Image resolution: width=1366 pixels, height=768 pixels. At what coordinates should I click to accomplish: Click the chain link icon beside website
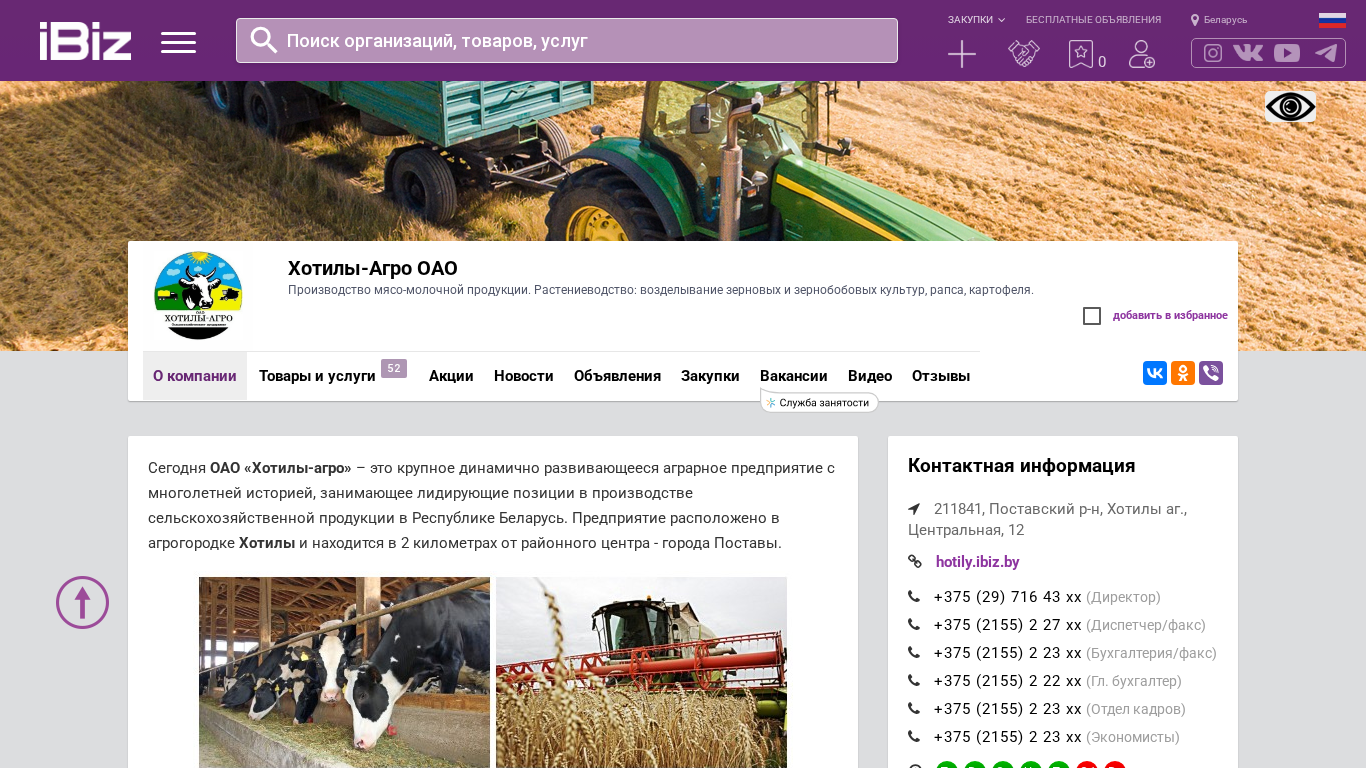click(x=914, y=562)
